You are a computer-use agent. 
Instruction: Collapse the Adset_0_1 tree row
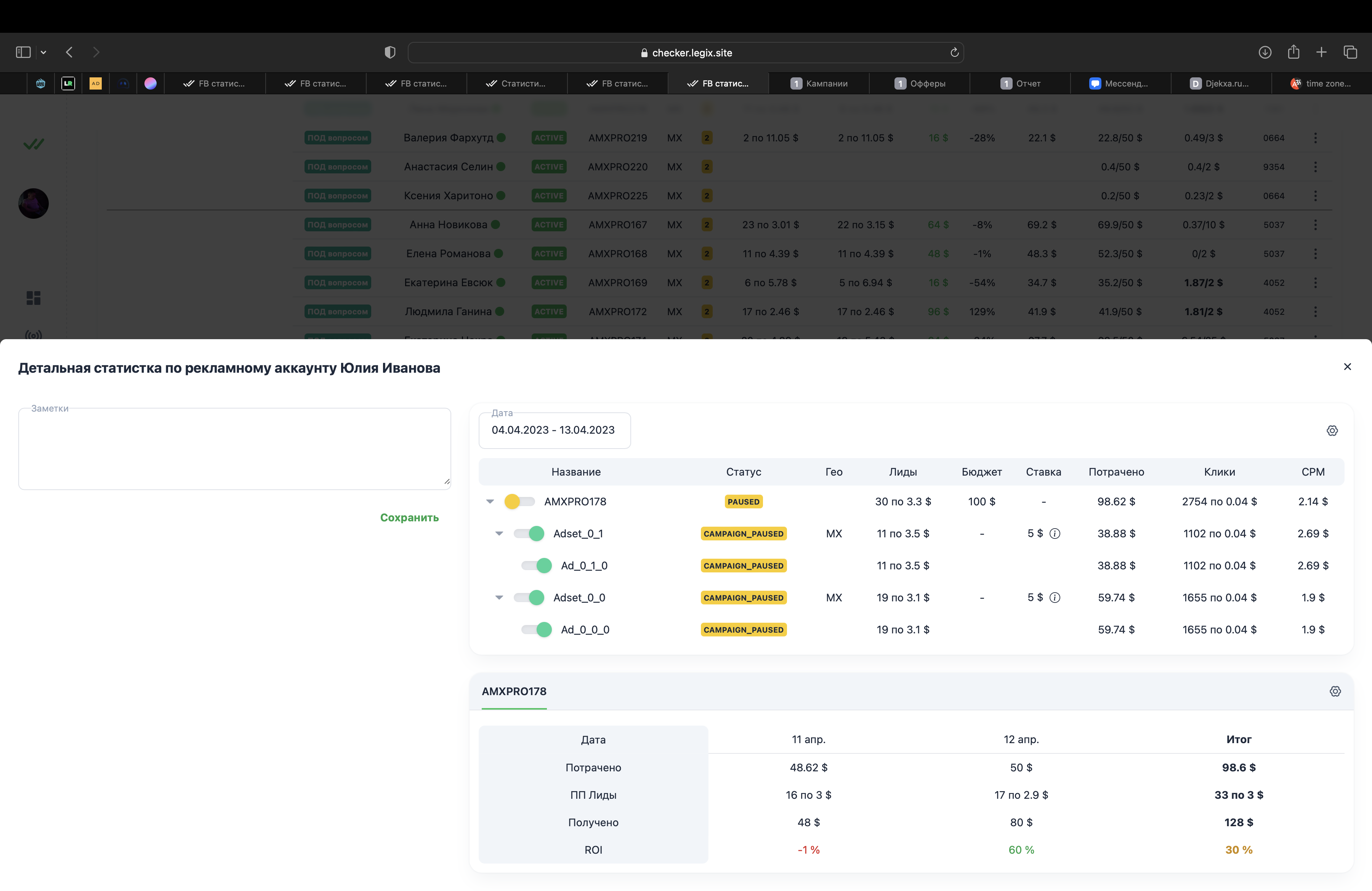click(x=499, y=534)
